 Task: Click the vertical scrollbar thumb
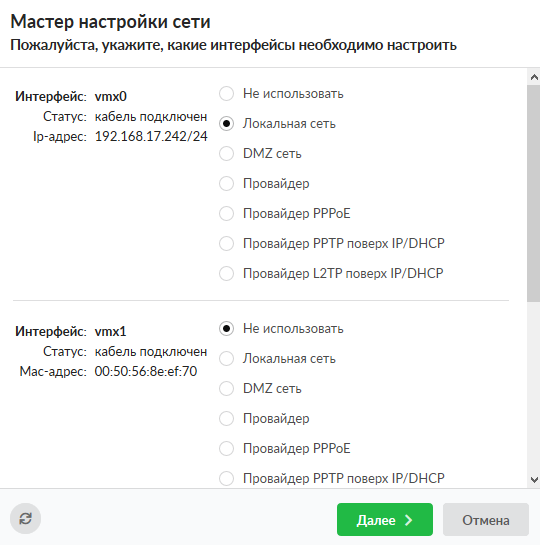(x=533, y=193)
